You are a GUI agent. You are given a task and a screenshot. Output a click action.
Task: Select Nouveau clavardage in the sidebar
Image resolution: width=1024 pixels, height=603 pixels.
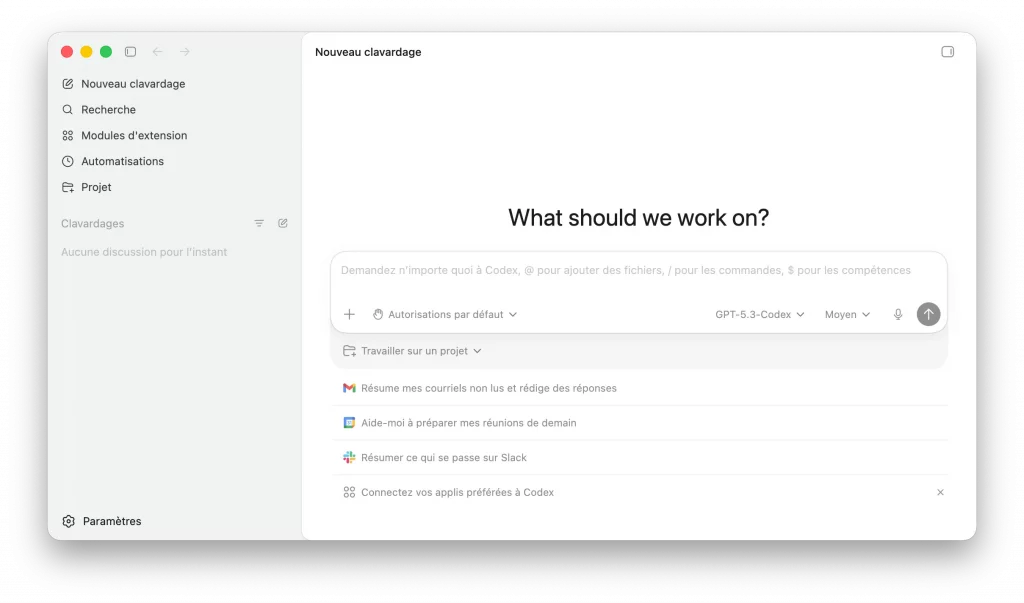[131, 84]
